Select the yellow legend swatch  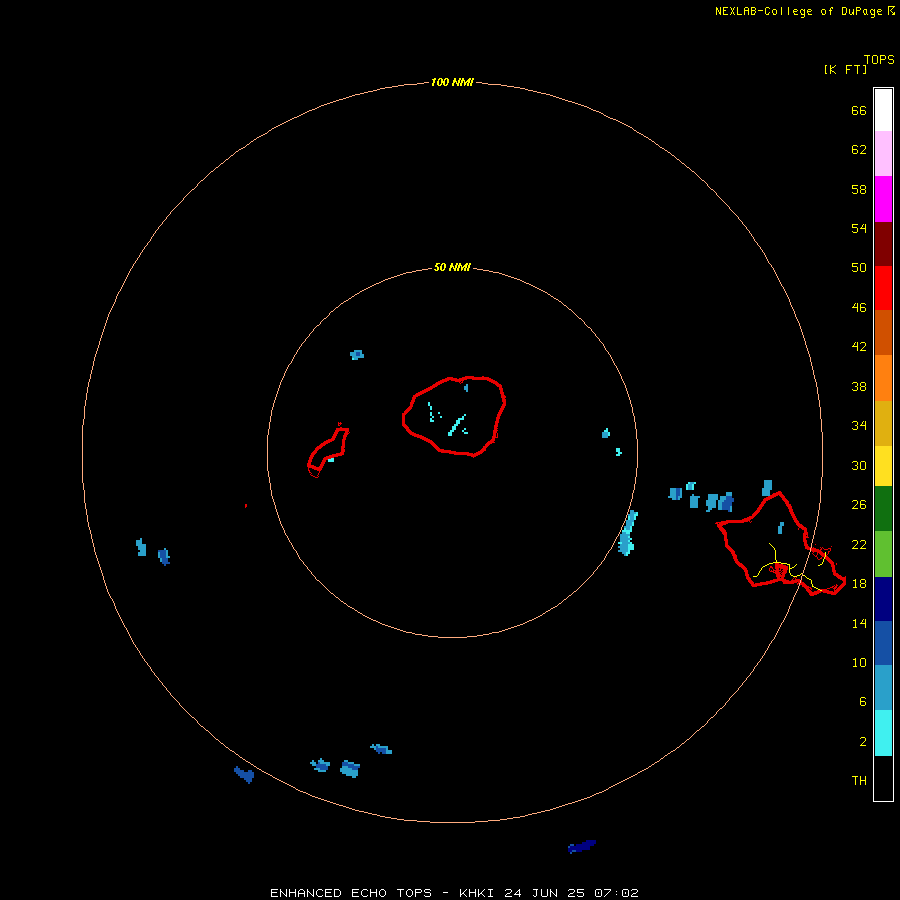(883, 466)
